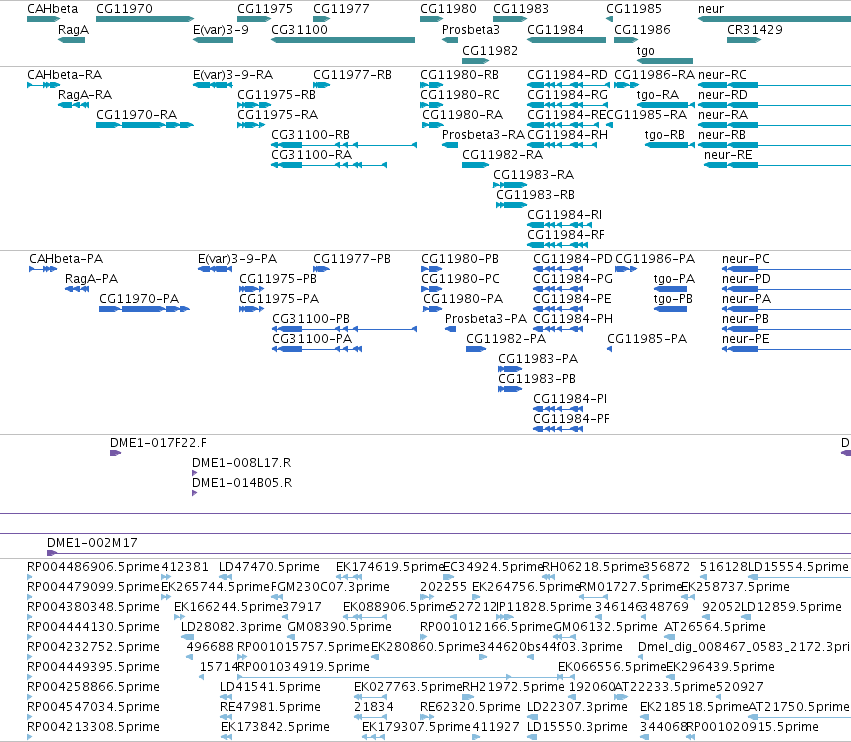Click the CG31100-PA protein label

pos(312,339)
